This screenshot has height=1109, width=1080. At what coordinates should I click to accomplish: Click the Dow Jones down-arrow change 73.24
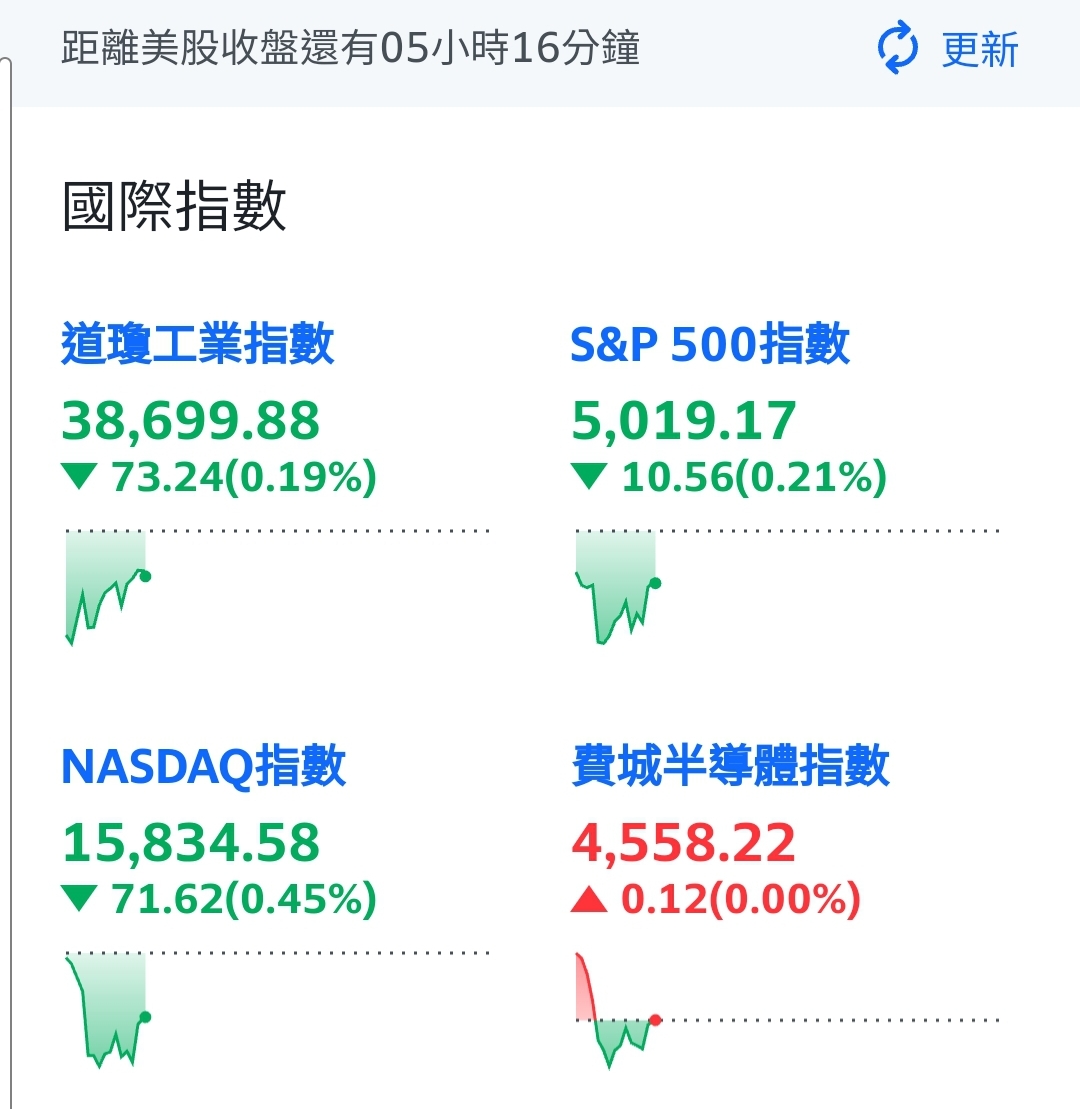click(219, 477)
